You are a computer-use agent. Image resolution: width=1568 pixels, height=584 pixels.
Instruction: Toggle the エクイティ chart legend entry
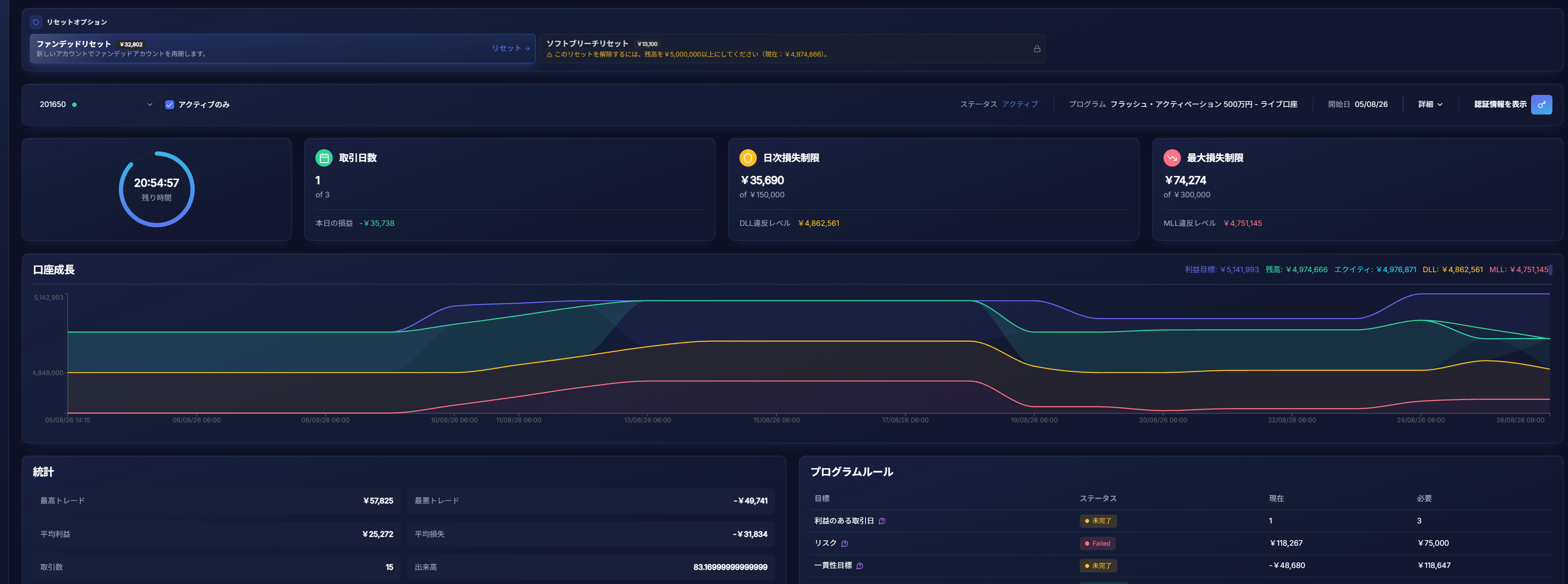[1374, 269]
